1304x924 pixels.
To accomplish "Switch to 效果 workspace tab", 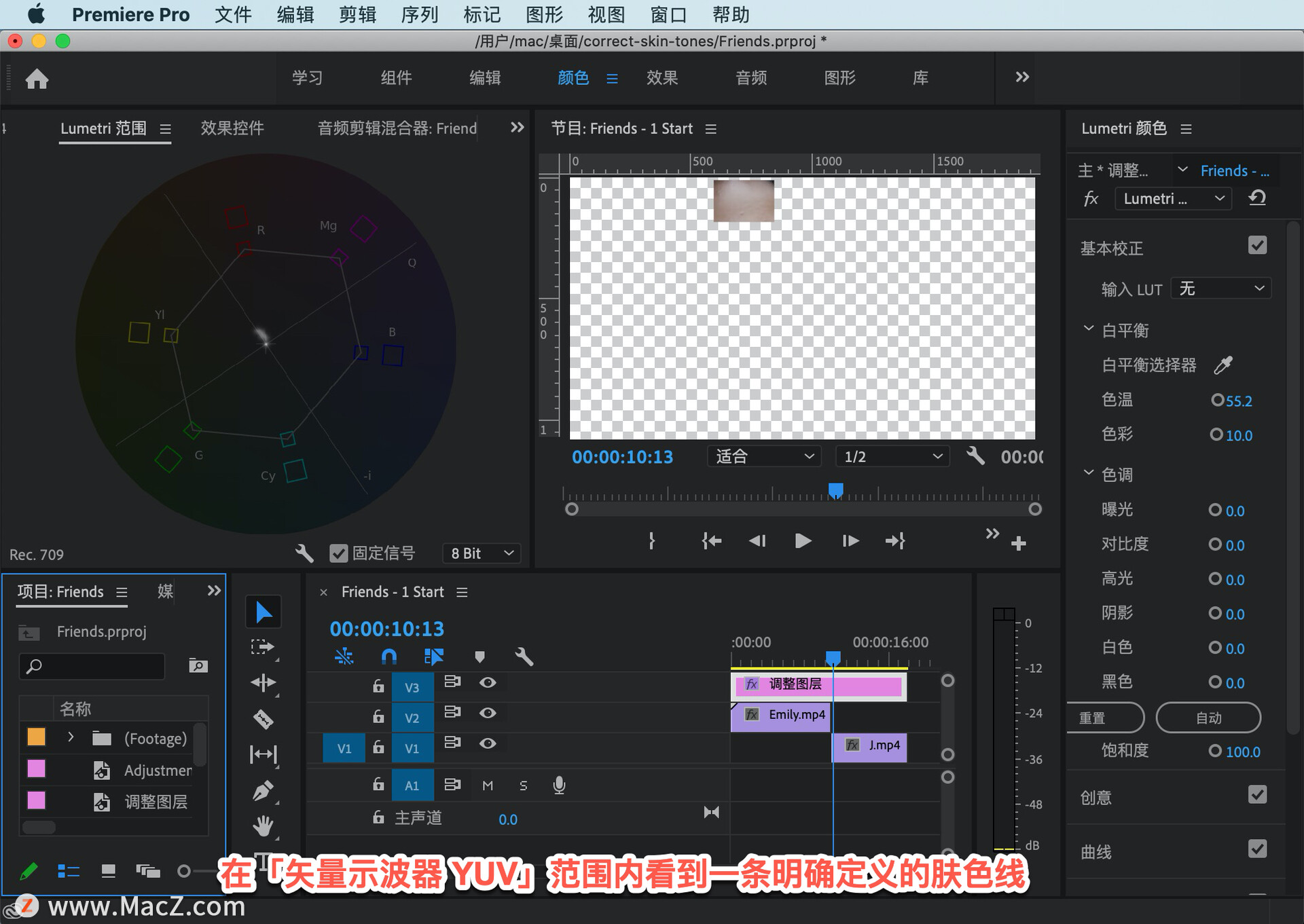I will (x=662, y=78).
